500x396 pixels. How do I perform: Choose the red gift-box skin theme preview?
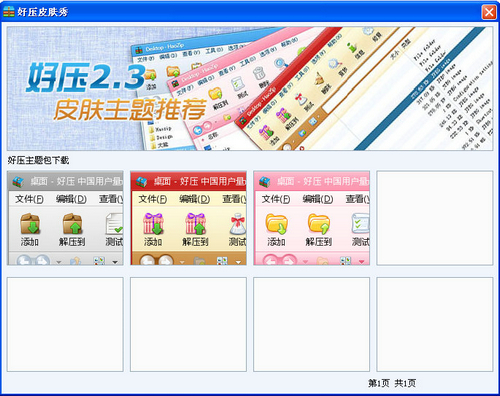pyautogui.click(x=188, y=218)
